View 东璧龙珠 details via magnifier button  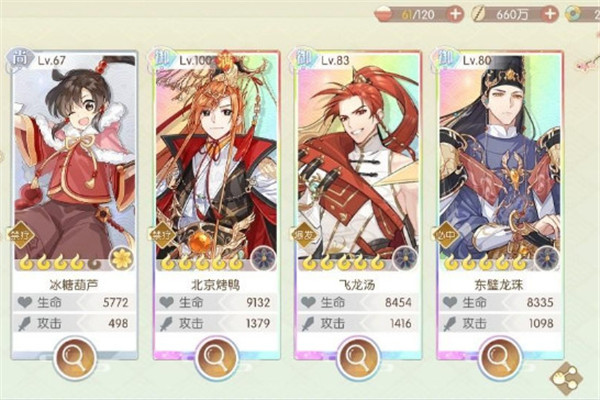click(500, 358)
